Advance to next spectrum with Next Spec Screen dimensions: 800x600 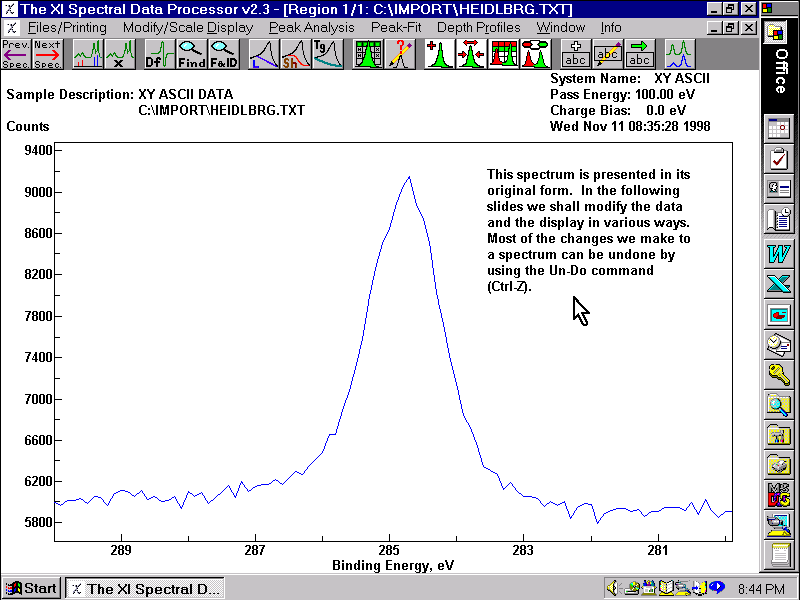point(47,53)
